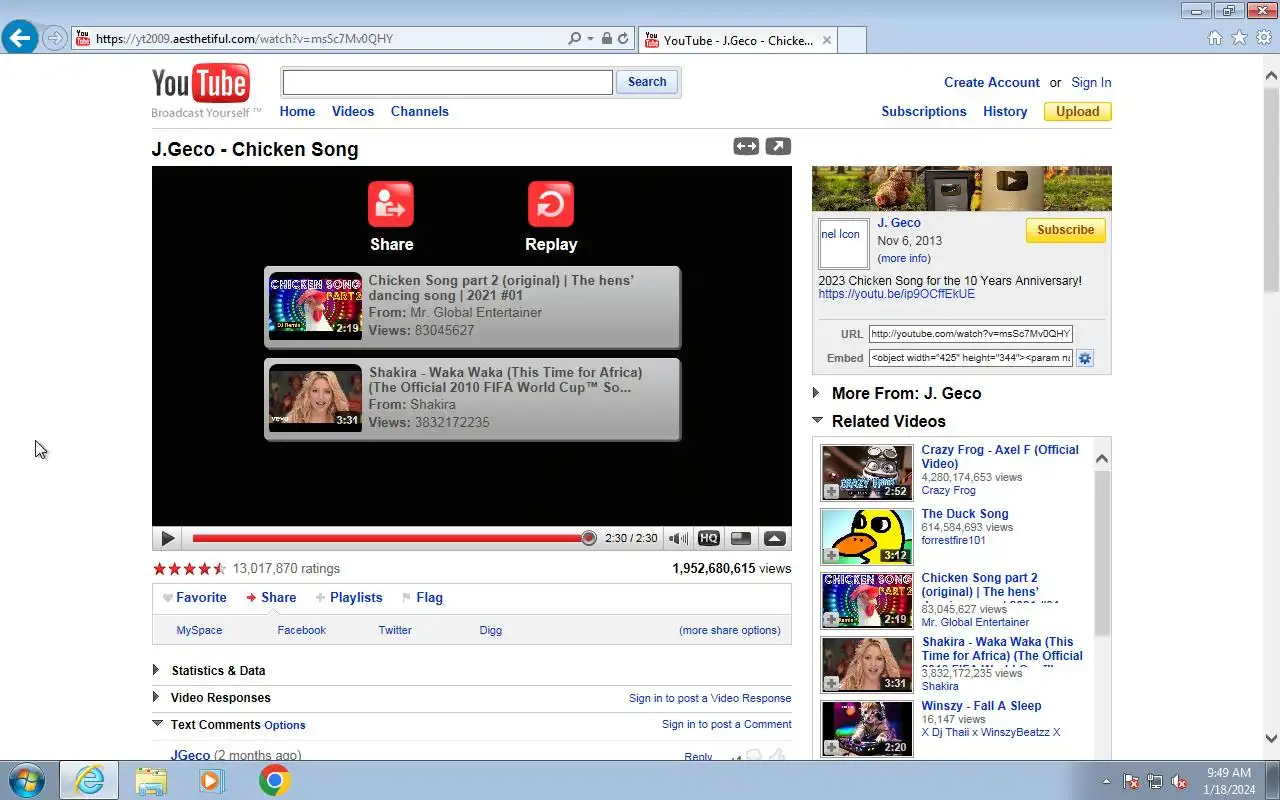Pop out the video with the arrow icon
The width and height of the screenshot is (1280, 800).
pyautogui.click(x=778, y=146)
